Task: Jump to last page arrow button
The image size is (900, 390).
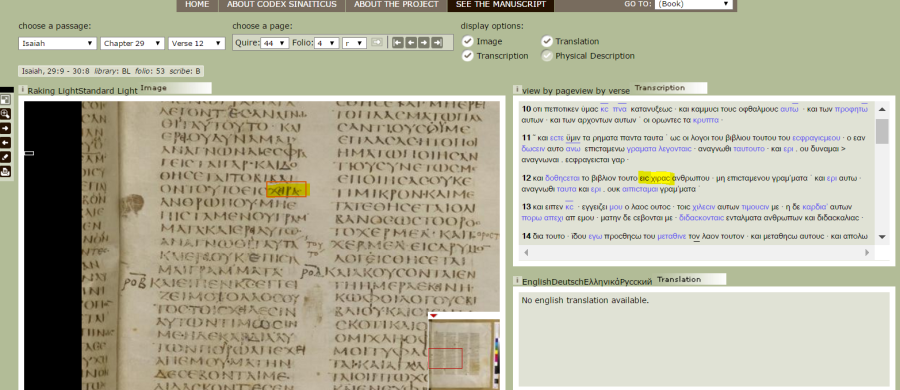Action: click(x=437, y=43)
